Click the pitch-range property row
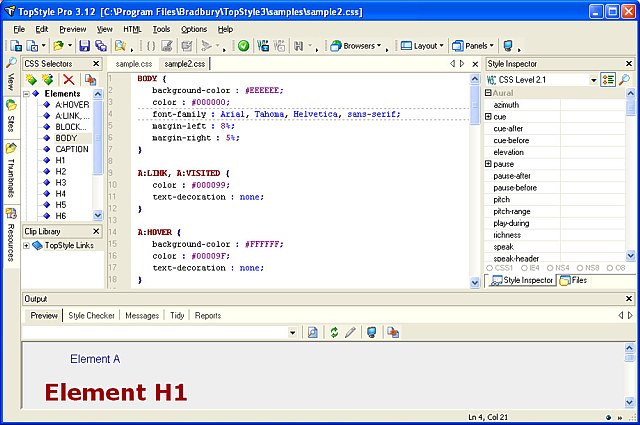Screen dimensions: 640x425 (554, 211)
